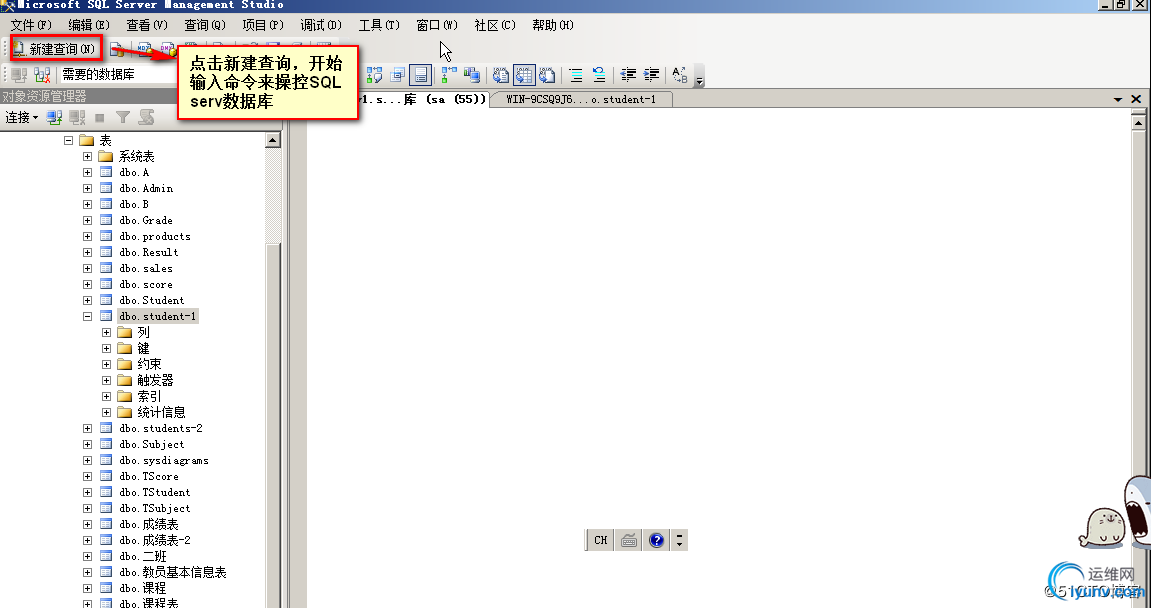Select the dbo.products table
1151x608 pixels.
pos(155,236)
